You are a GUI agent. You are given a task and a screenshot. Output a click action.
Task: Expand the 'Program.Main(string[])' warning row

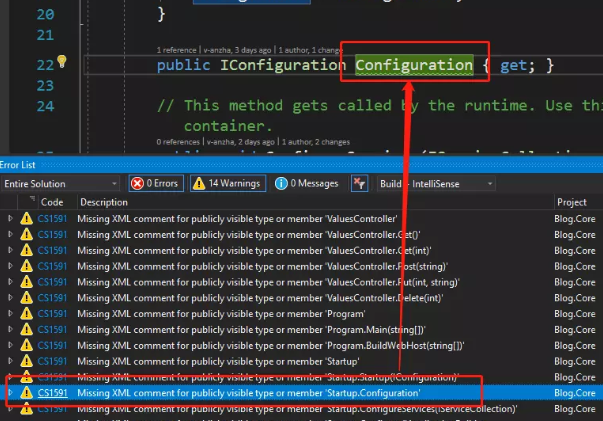(x=10, y=329)
